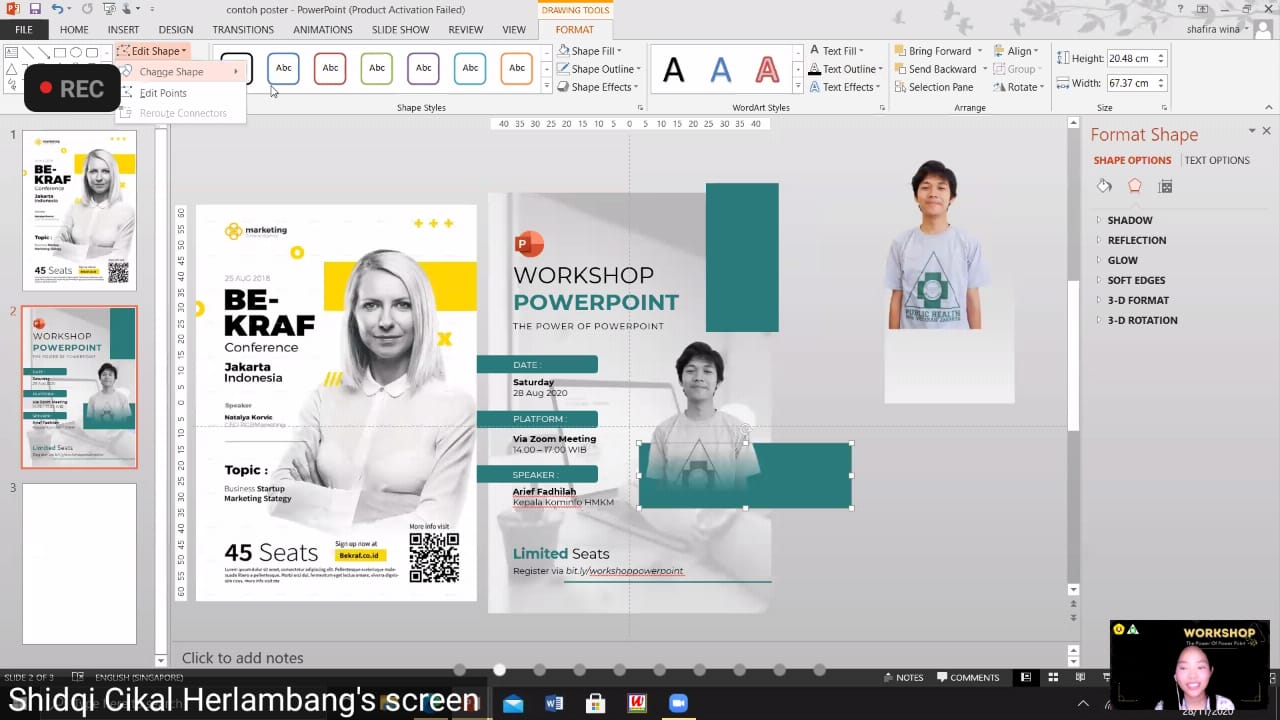Screen dimensions: 1280x720
Task: Open the Shape Fill dropdown
Action: tap(595, 51)
